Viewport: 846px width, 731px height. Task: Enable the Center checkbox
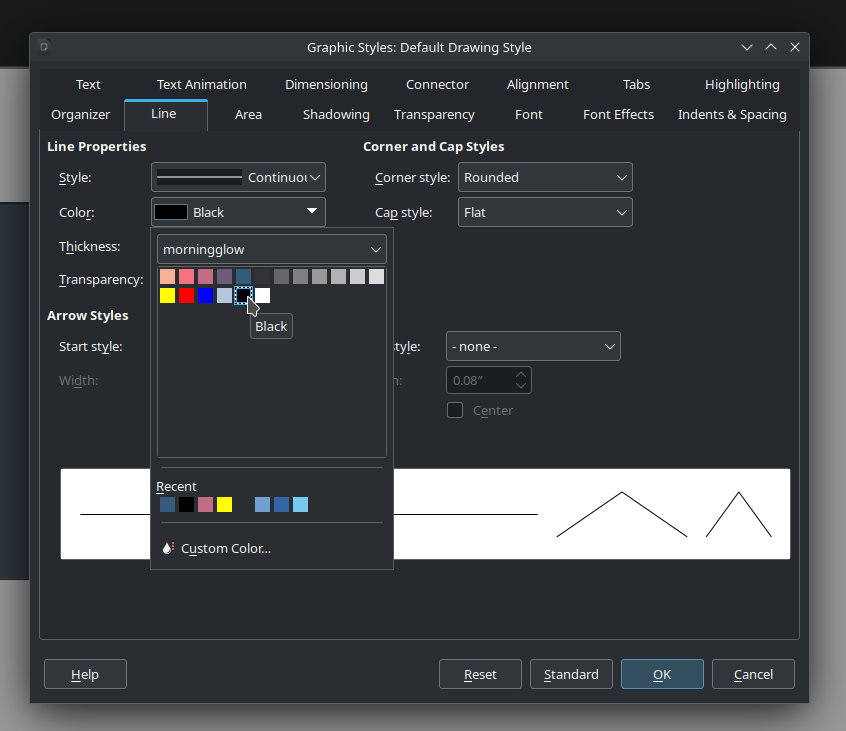coord(455,410)
